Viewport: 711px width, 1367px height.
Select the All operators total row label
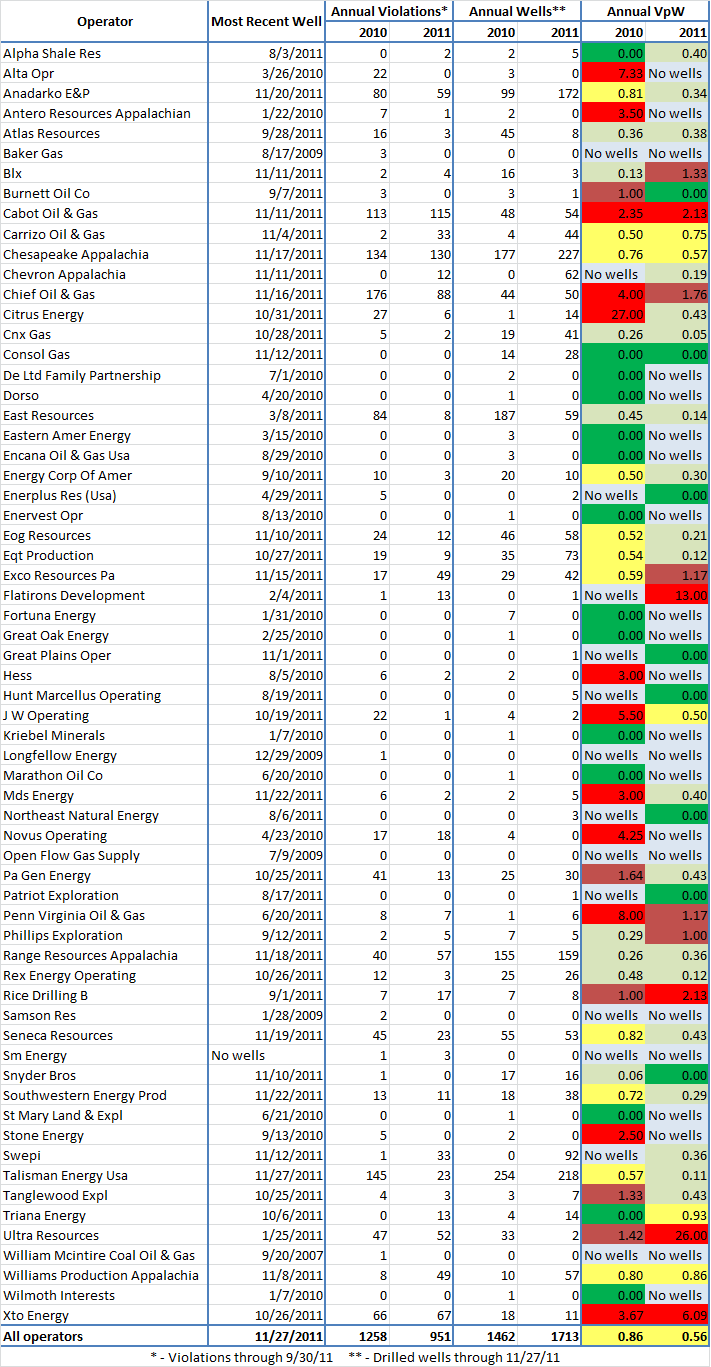104,1336
